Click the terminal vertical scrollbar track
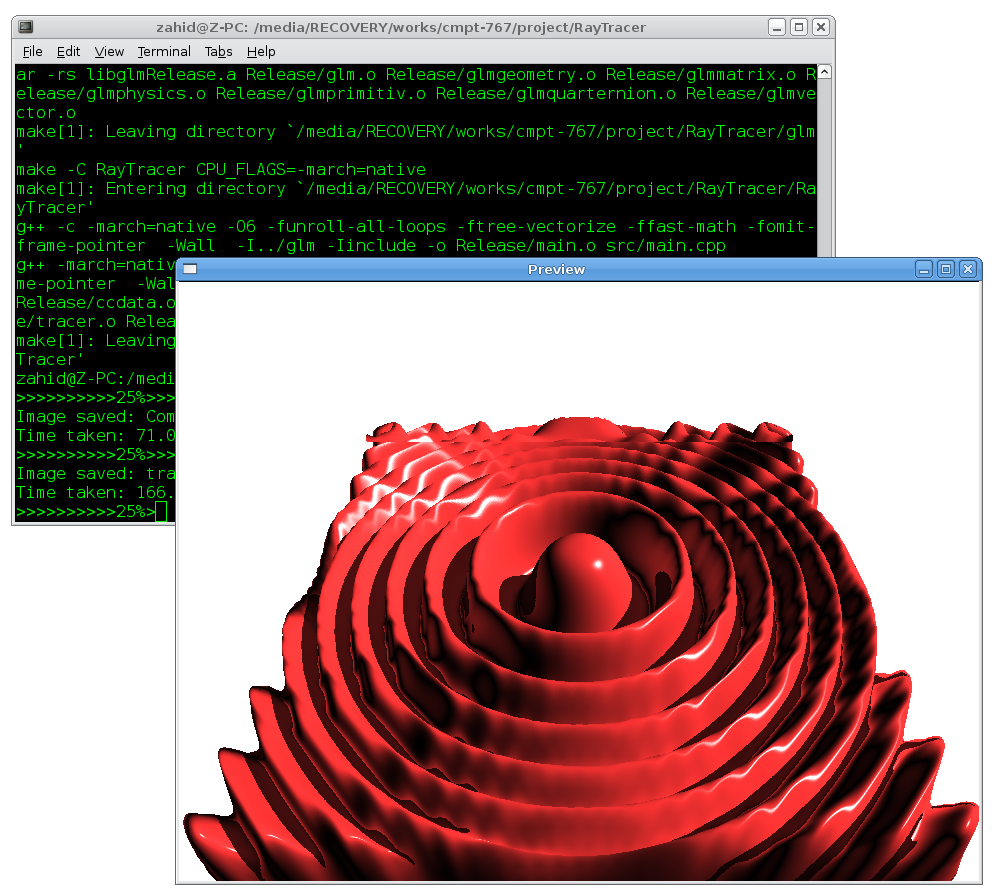Screen dimensions: 996x894 click(x=823, y=160)
